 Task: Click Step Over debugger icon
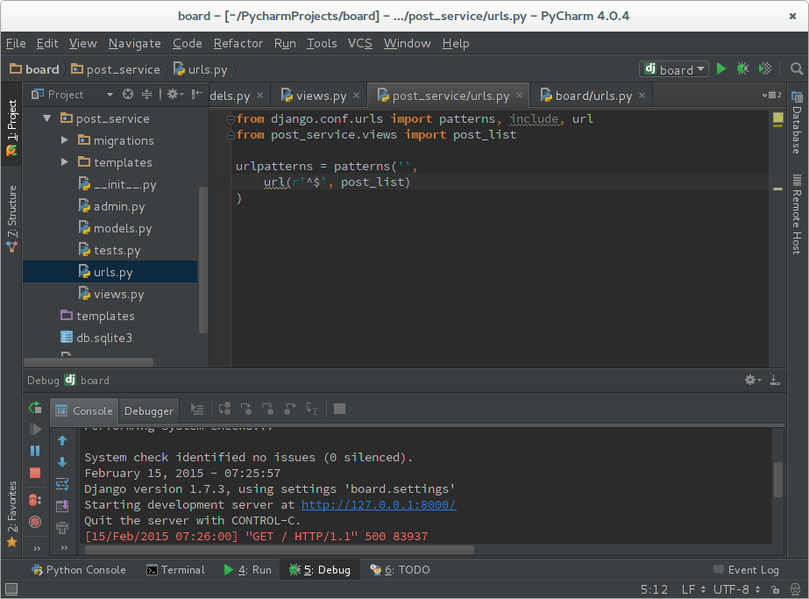224,409
